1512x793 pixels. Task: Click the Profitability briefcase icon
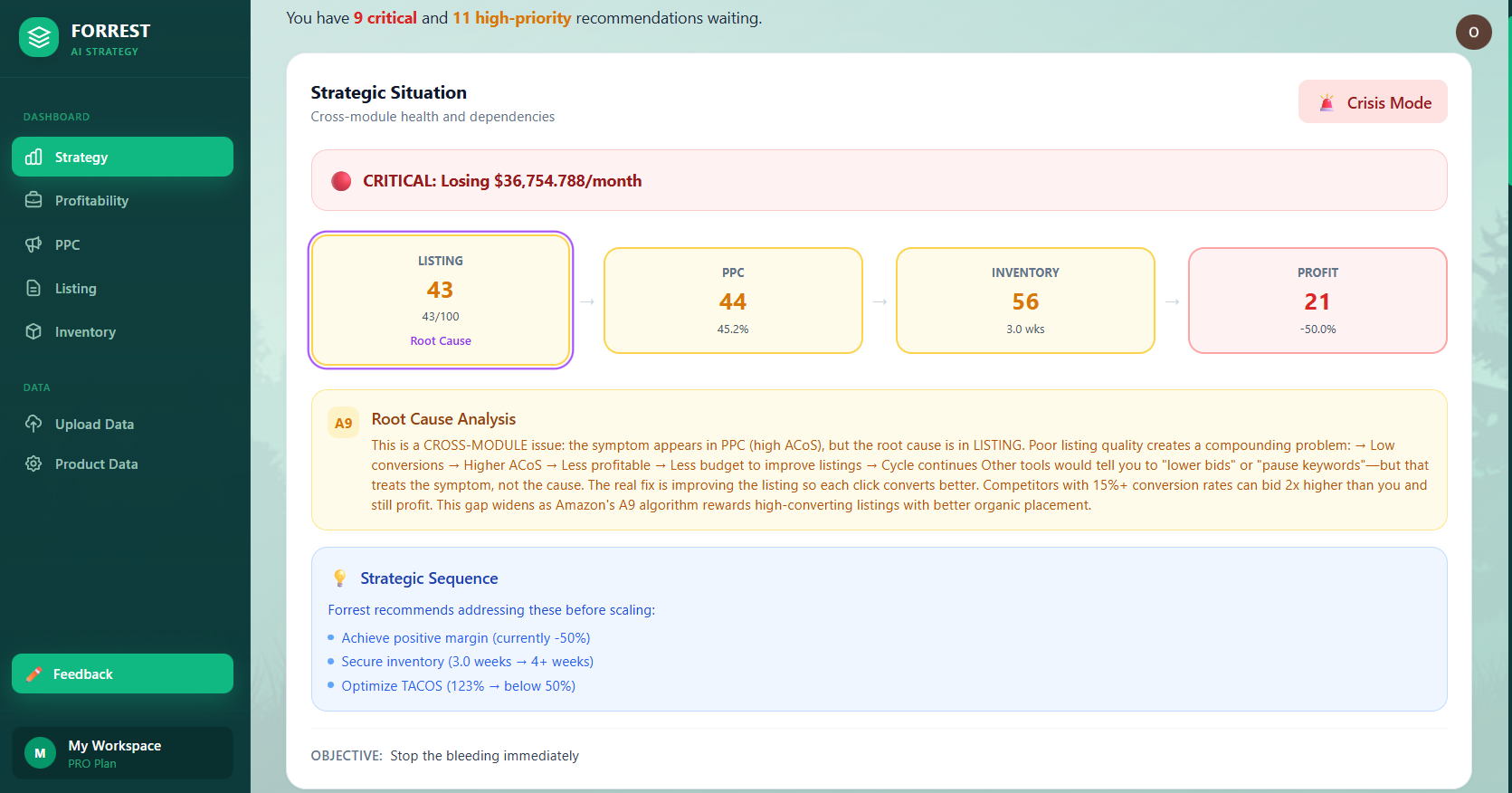coord(33,200)
